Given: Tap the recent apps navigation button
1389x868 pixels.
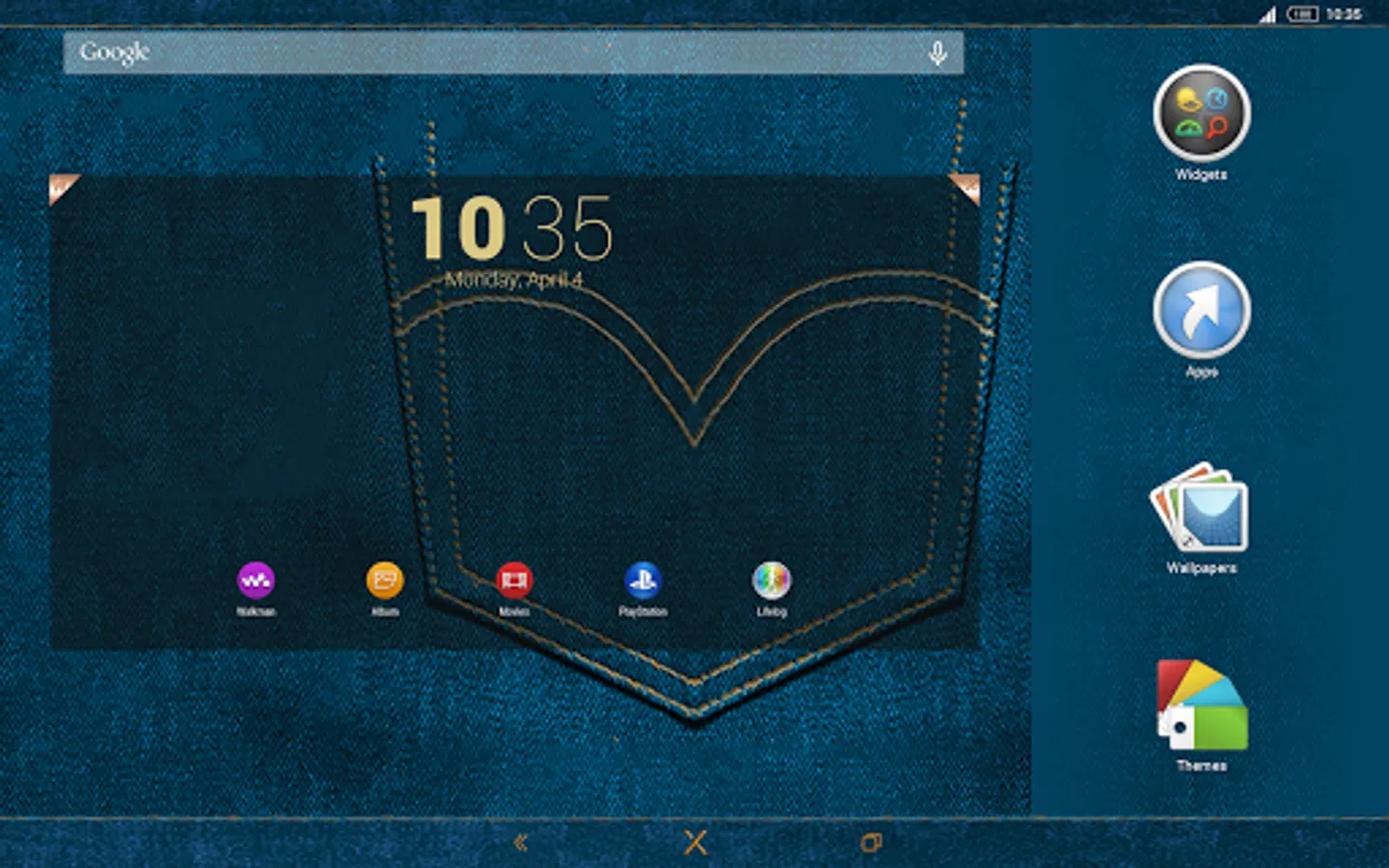Looking at the screenshot, I should point(871,843).
